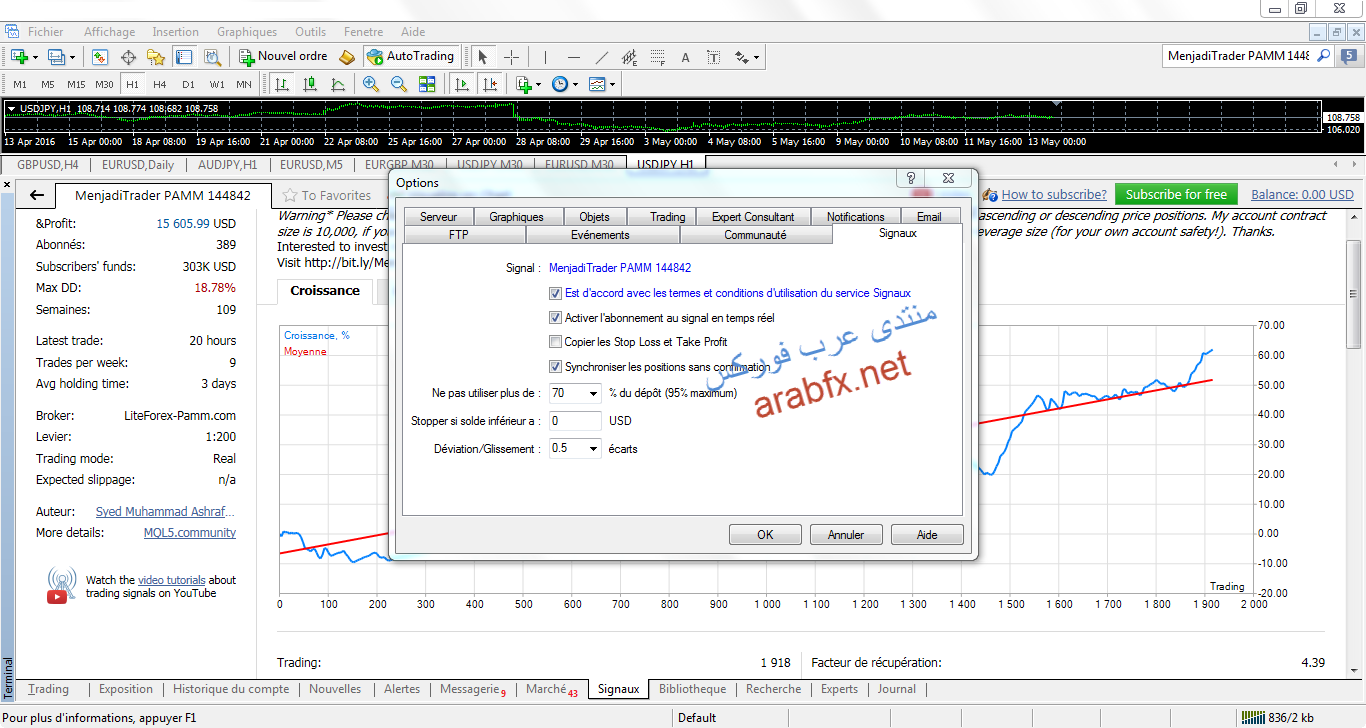
Task: Click the Profiles toolbar icon
Action: click(56, 57)
